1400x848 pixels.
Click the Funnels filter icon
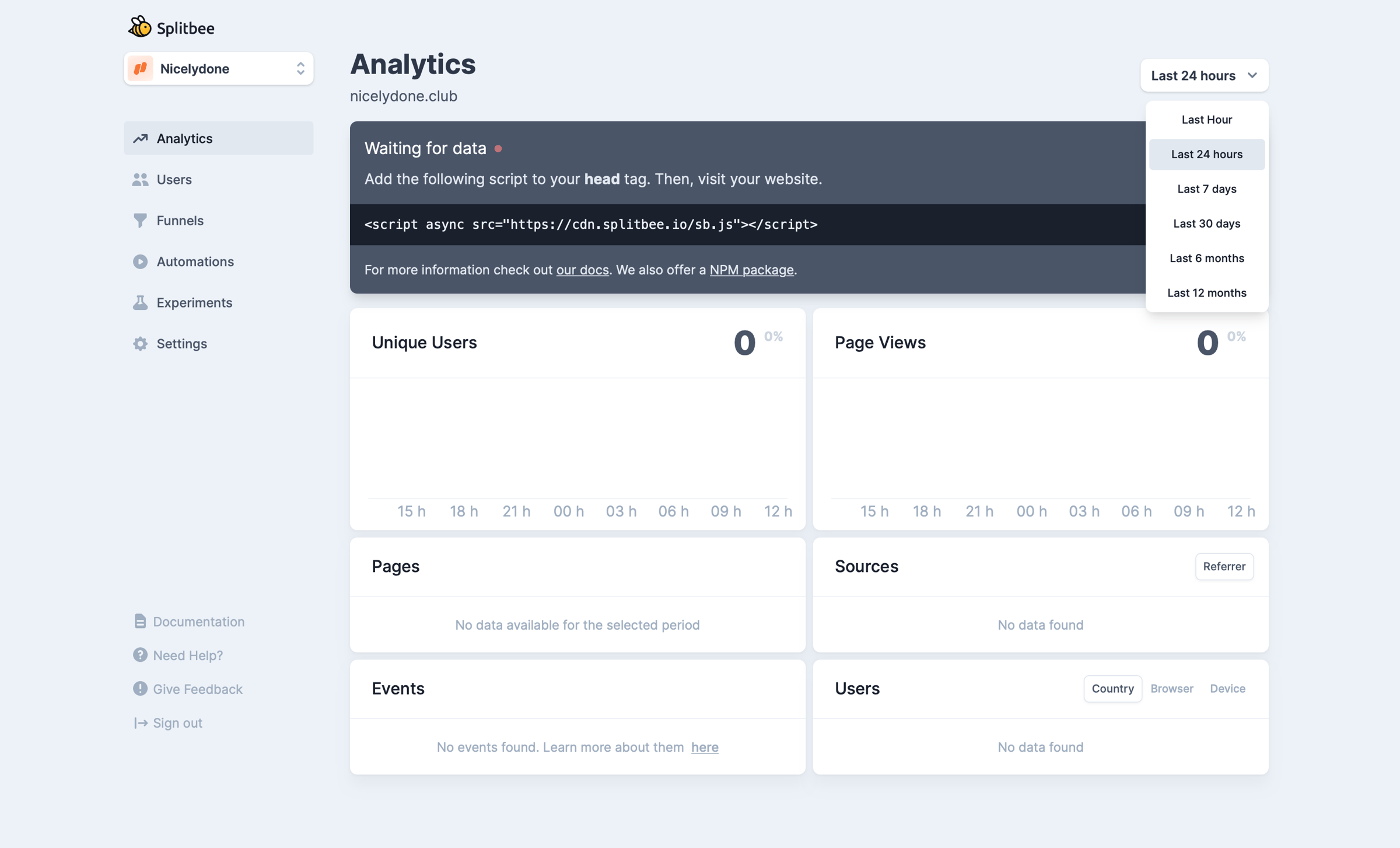[140, 221]
